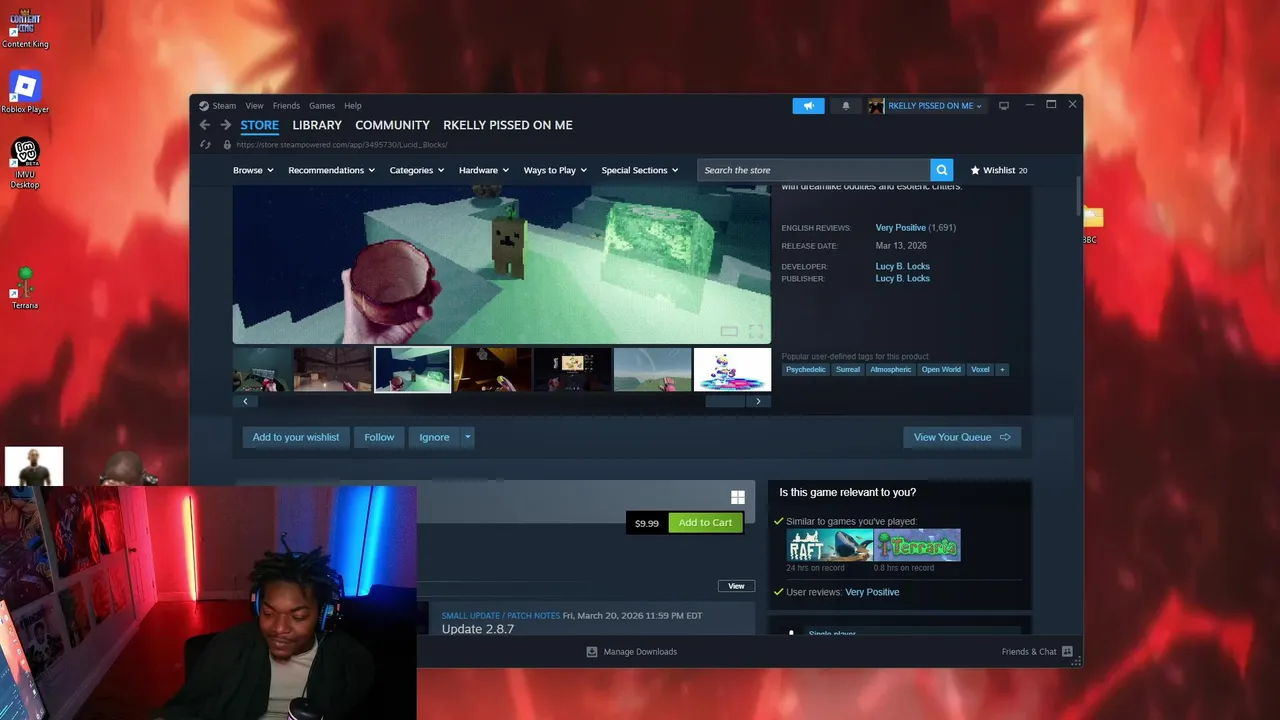This screenshot has height=720, width=1280.
Task: Click the page vertical scrollbar thumb
Action: [1078, 196]
